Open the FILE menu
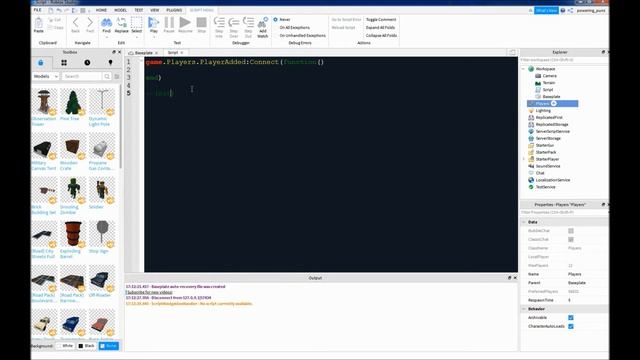The width and height of the screenshot is (640, 360). pyautogui.click(x=38, y=10)
